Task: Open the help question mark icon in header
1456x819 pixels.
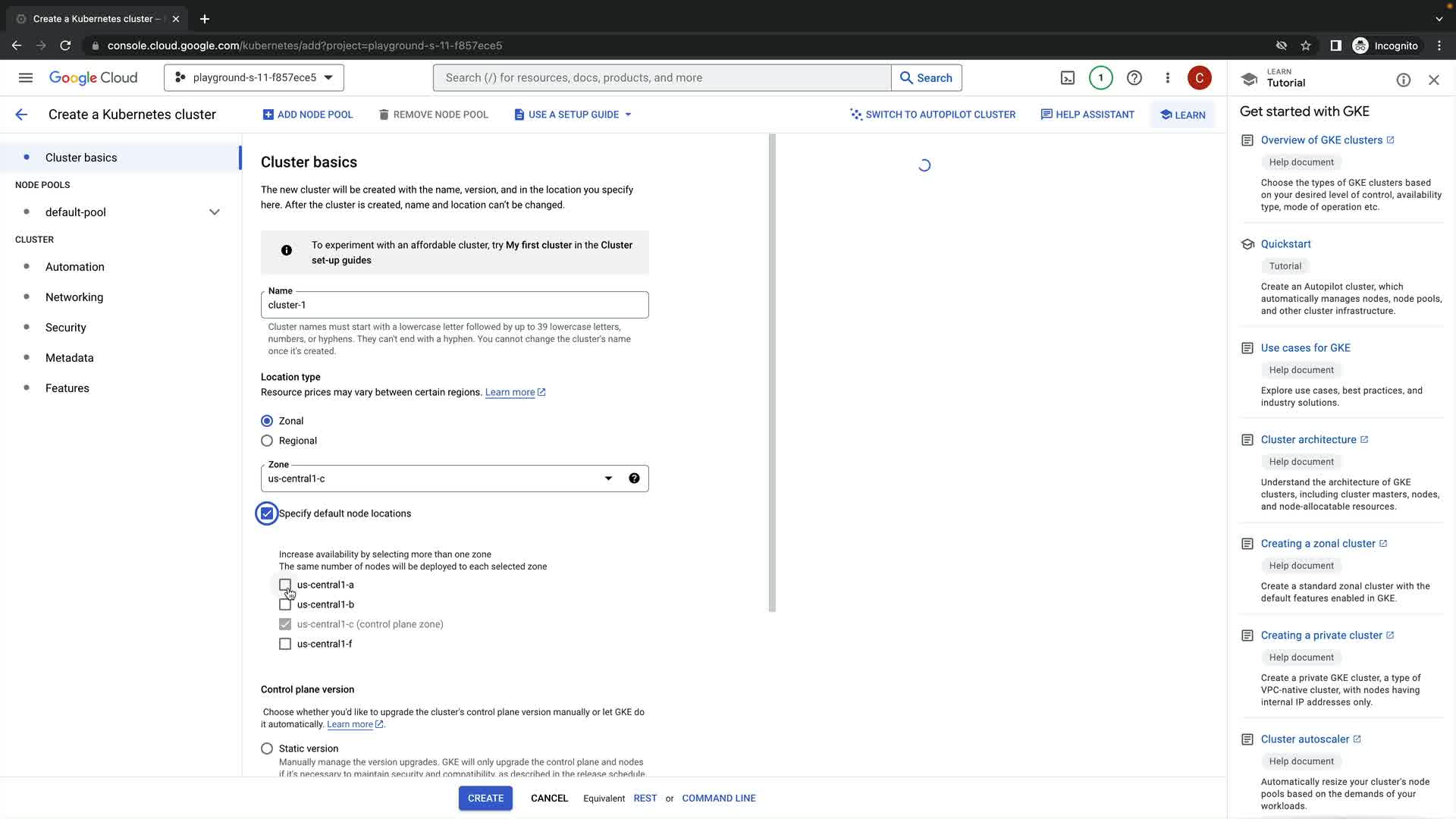Action: pyautogui.click(x=1134, y=78)
